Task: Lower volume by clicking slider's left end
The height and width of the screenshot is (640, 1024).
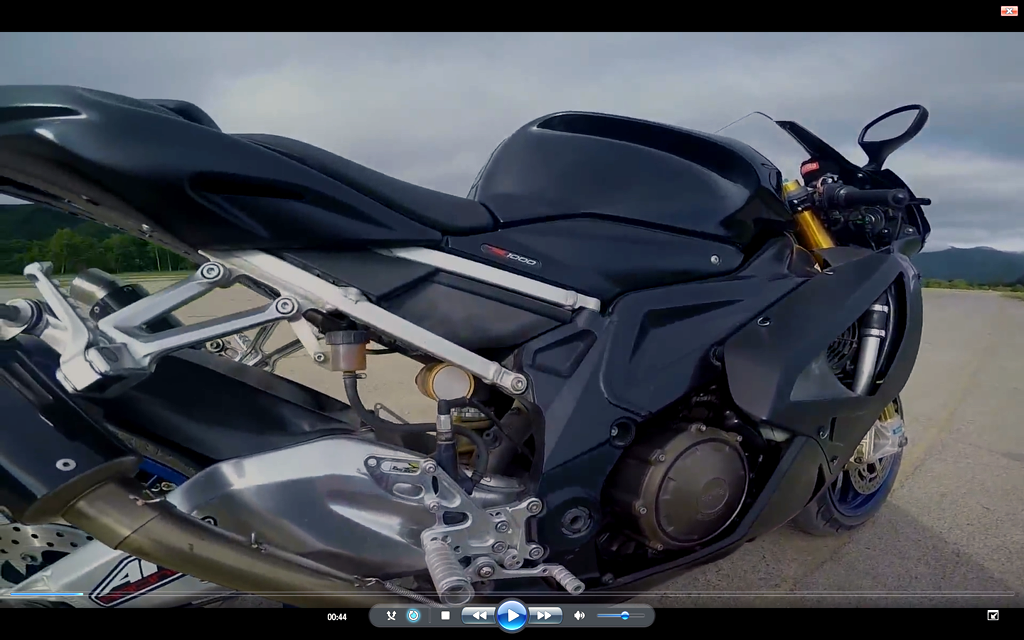Action: tap(600, 615)
